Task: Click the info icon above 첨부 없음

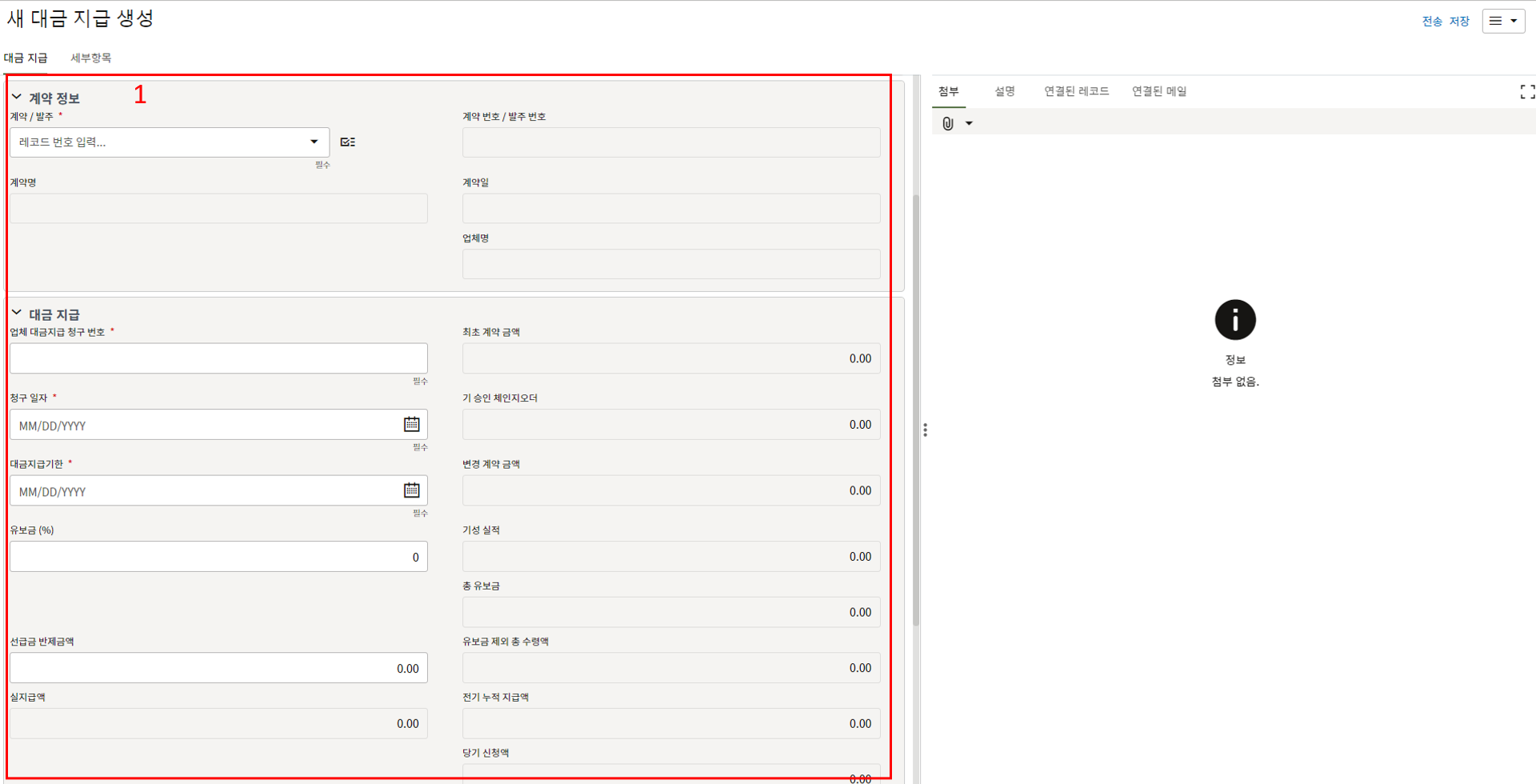Action: tap(1234, 320)
